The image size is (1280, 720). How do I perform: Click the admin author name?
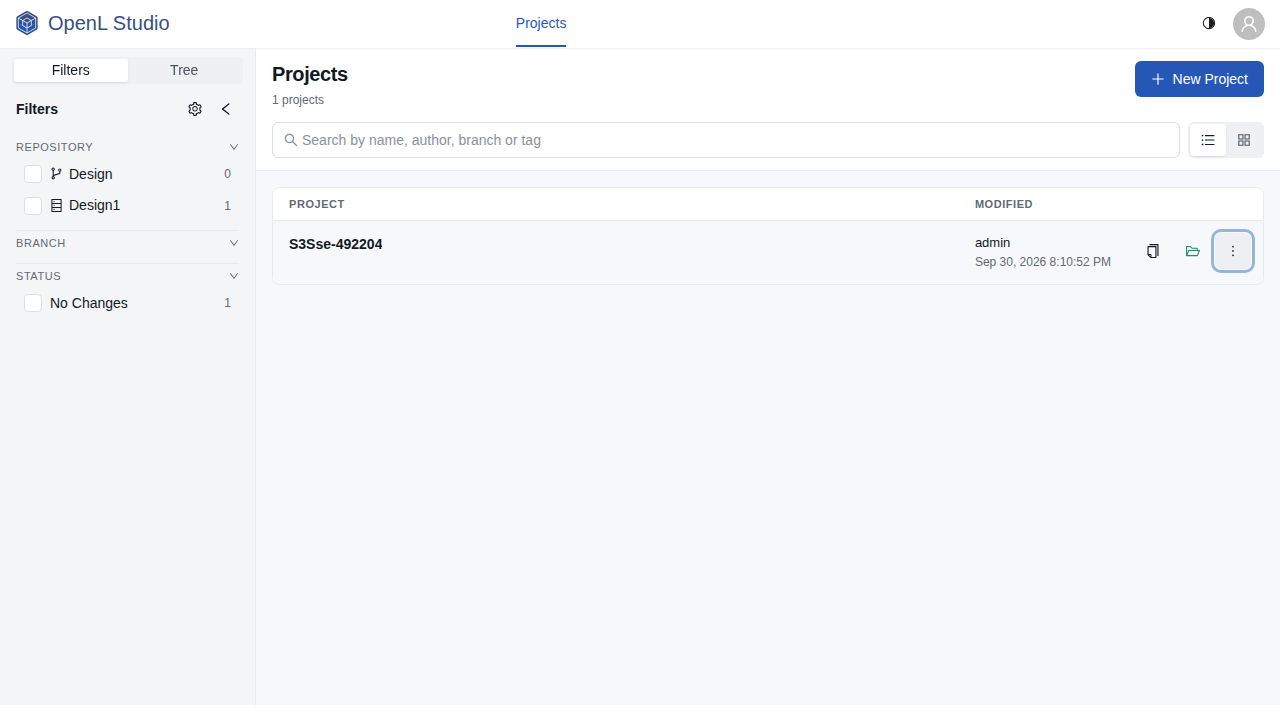993,242
